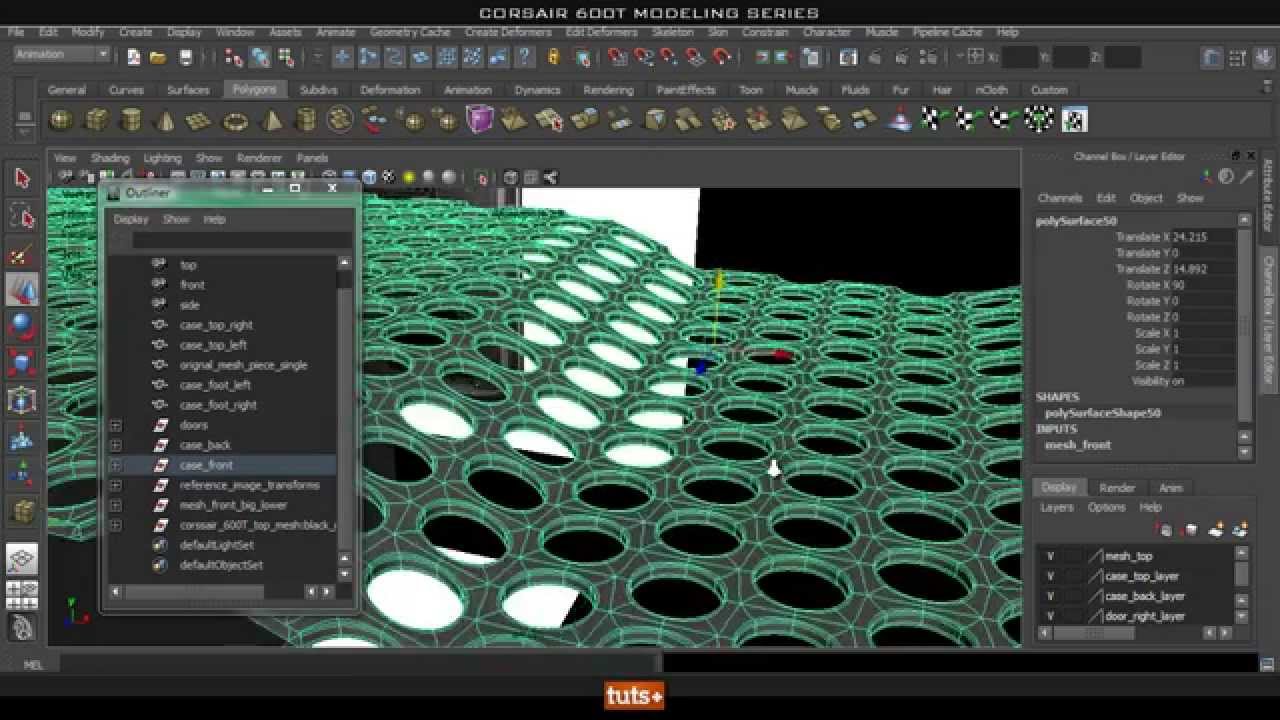1280x720 pixels.
Task: Create a polygon plane from the shelf
Action: (x=200, y=121)
